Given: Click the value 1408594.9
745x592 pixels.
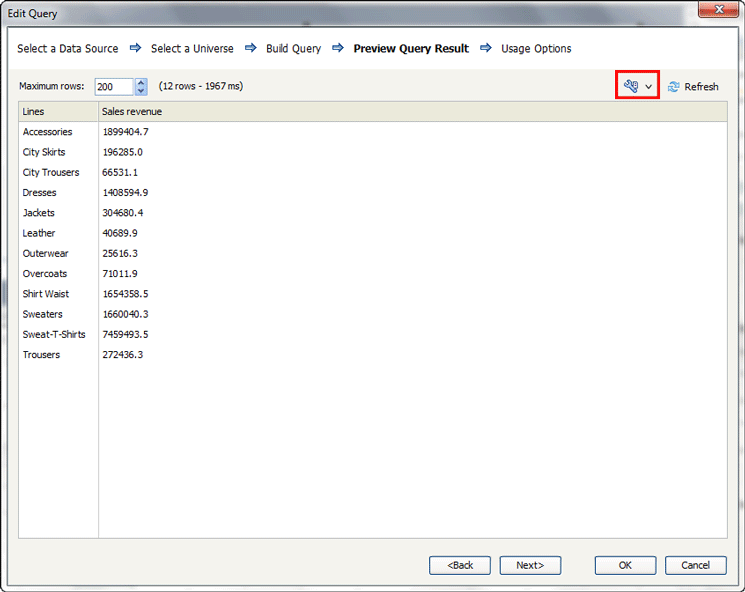Looking at the screenshot, I should tap(125, 192).
